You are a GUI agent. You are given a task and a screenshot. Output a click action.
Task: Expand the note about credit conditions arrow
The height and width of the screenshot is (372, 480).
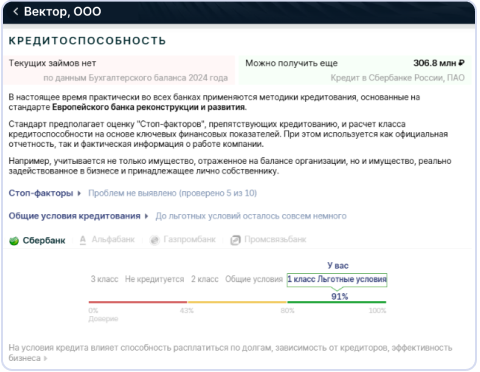[x=45, y=358]
